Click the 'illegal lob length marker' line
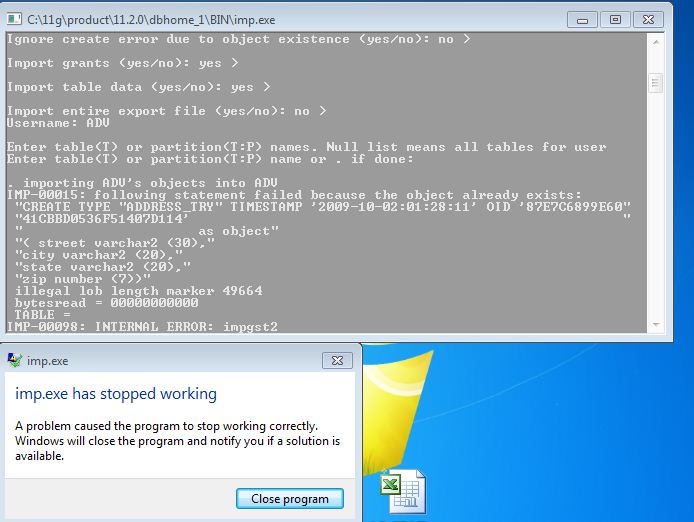Image resolution: width=694 pixels, height=522 pixels. pos(139,291)
